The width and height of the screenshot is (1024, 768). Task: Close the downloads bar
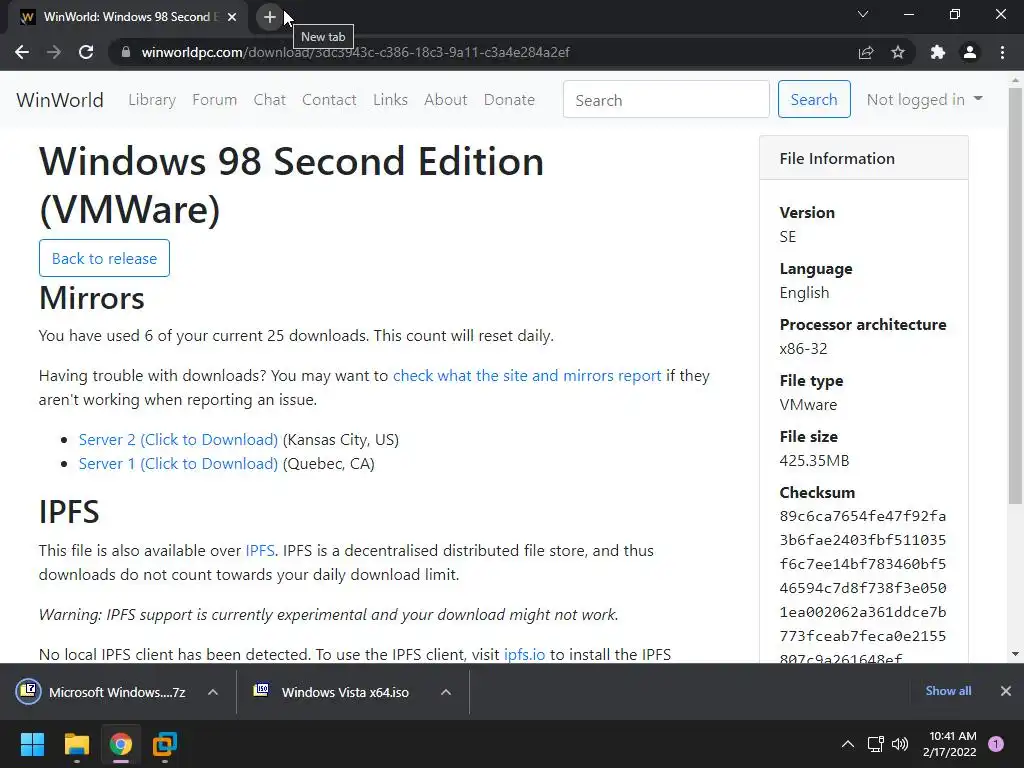pyautogui.click(x=1006, y=690)
